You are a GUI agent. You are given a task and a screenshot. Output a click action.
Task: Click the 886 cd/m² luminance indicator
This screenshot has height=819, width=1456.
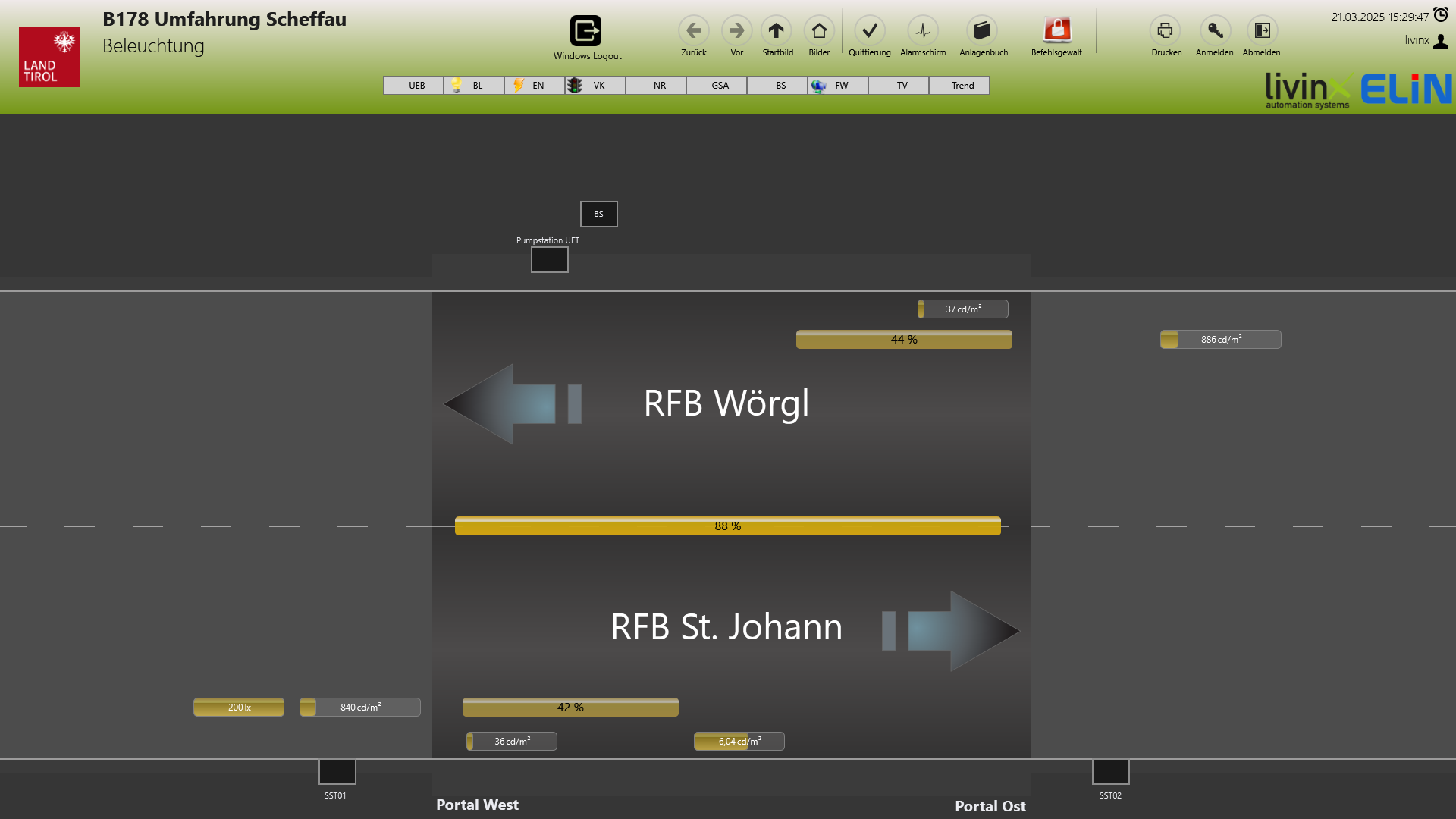(1220, 340)
